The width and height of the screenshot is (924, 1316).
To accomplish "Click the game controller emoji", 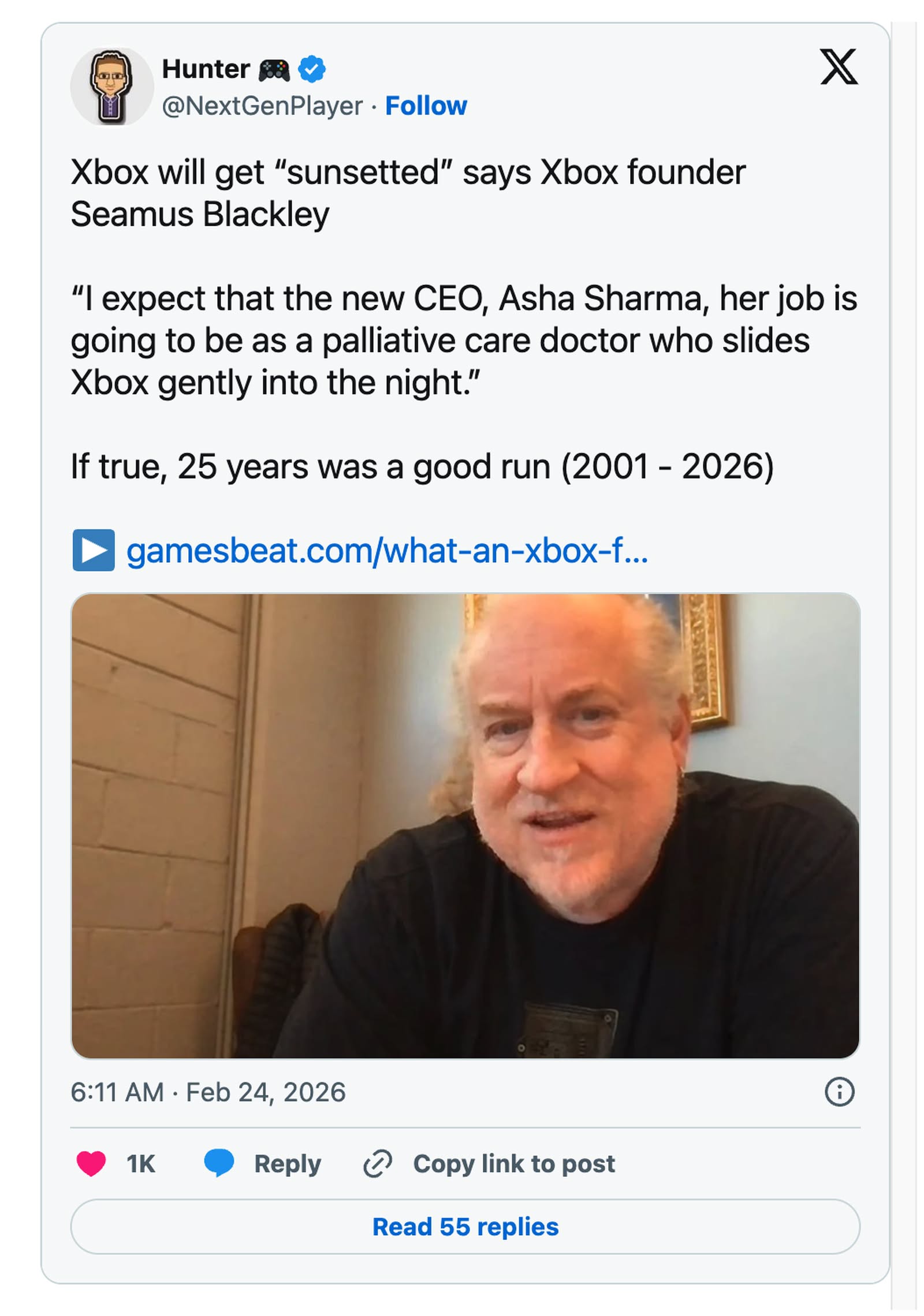I will [x=274, y=70].
